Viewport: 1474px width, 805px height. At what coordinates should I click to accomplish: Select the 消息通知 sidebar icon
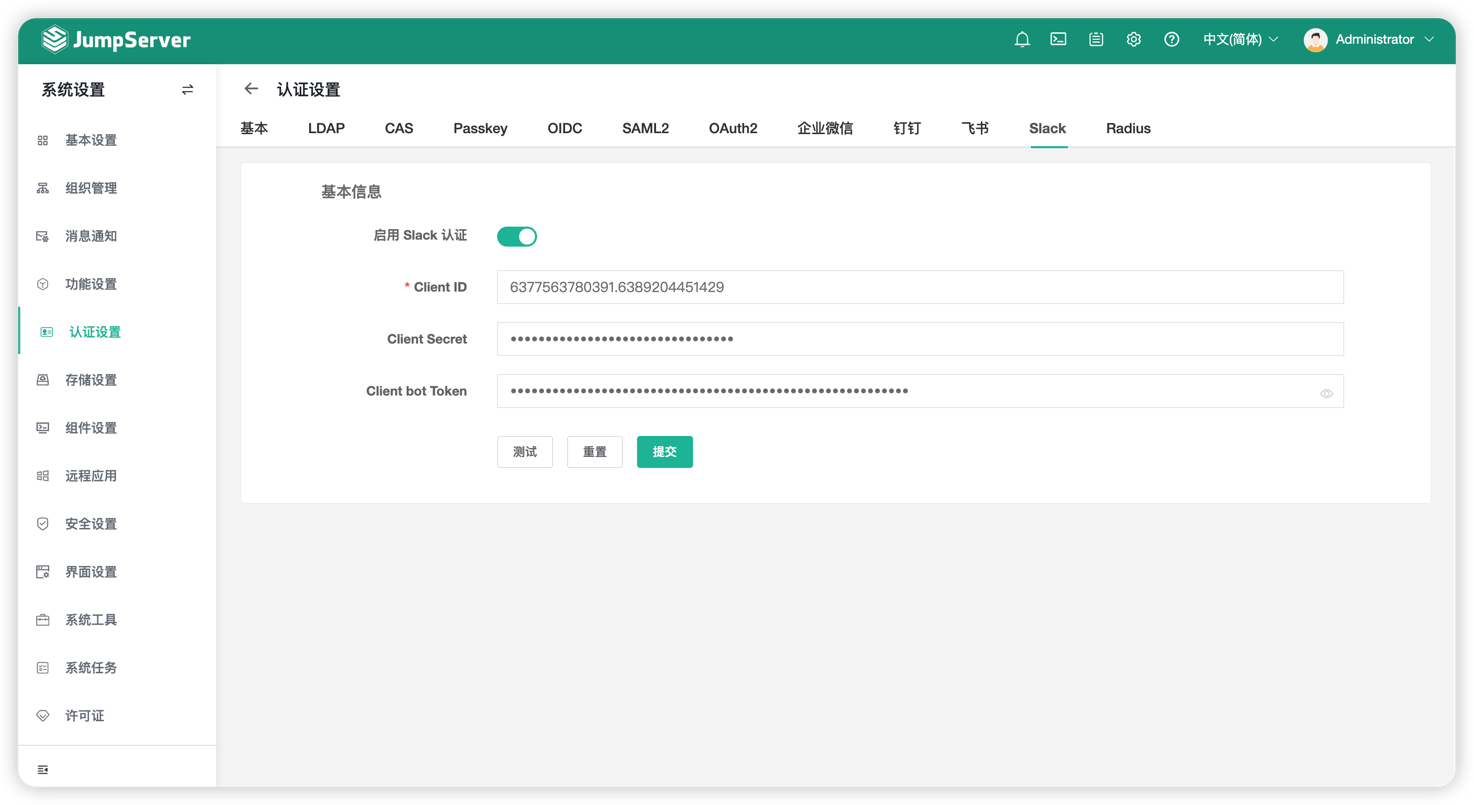tap(42, 235)
